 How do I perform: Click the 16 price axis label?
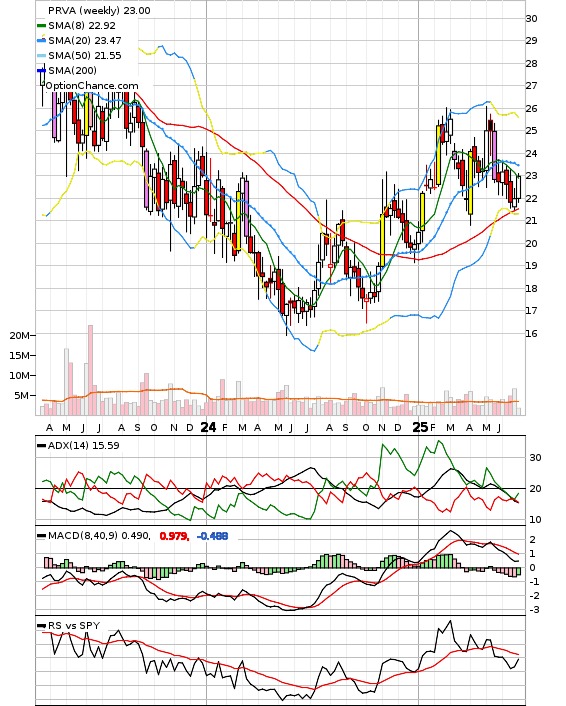531,334
